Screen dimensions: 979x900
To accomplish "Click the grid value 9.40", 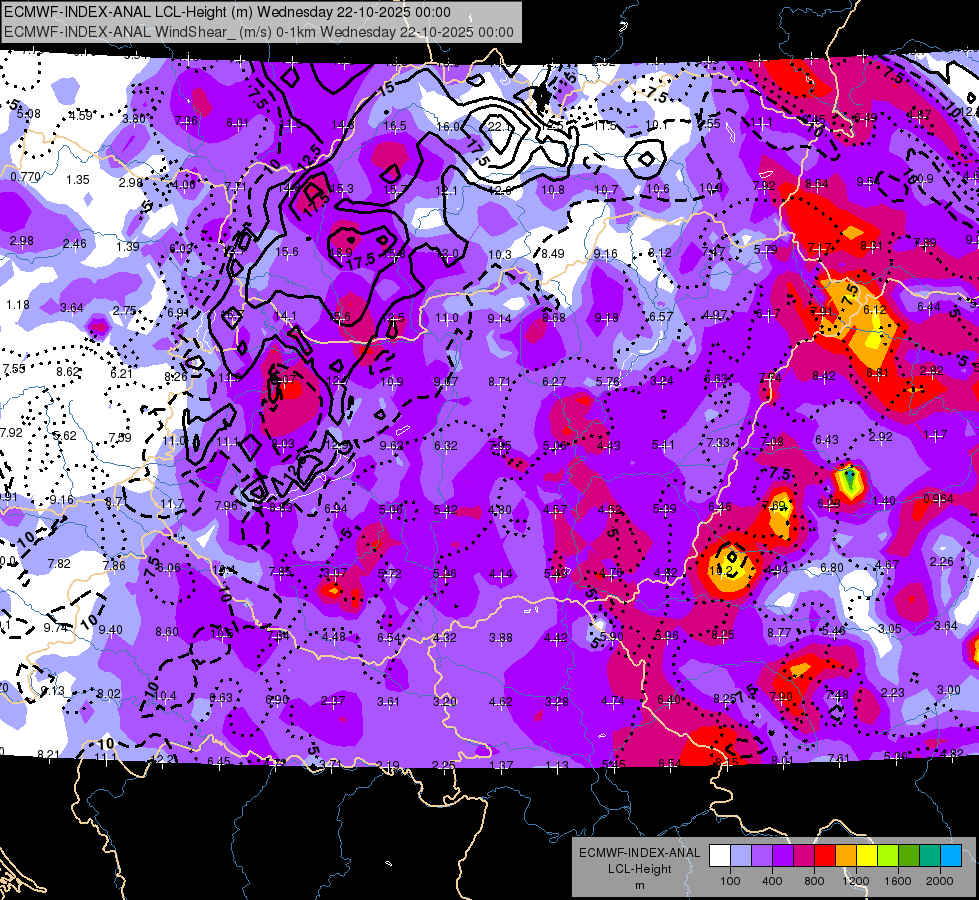I will (x=111, y=630).
